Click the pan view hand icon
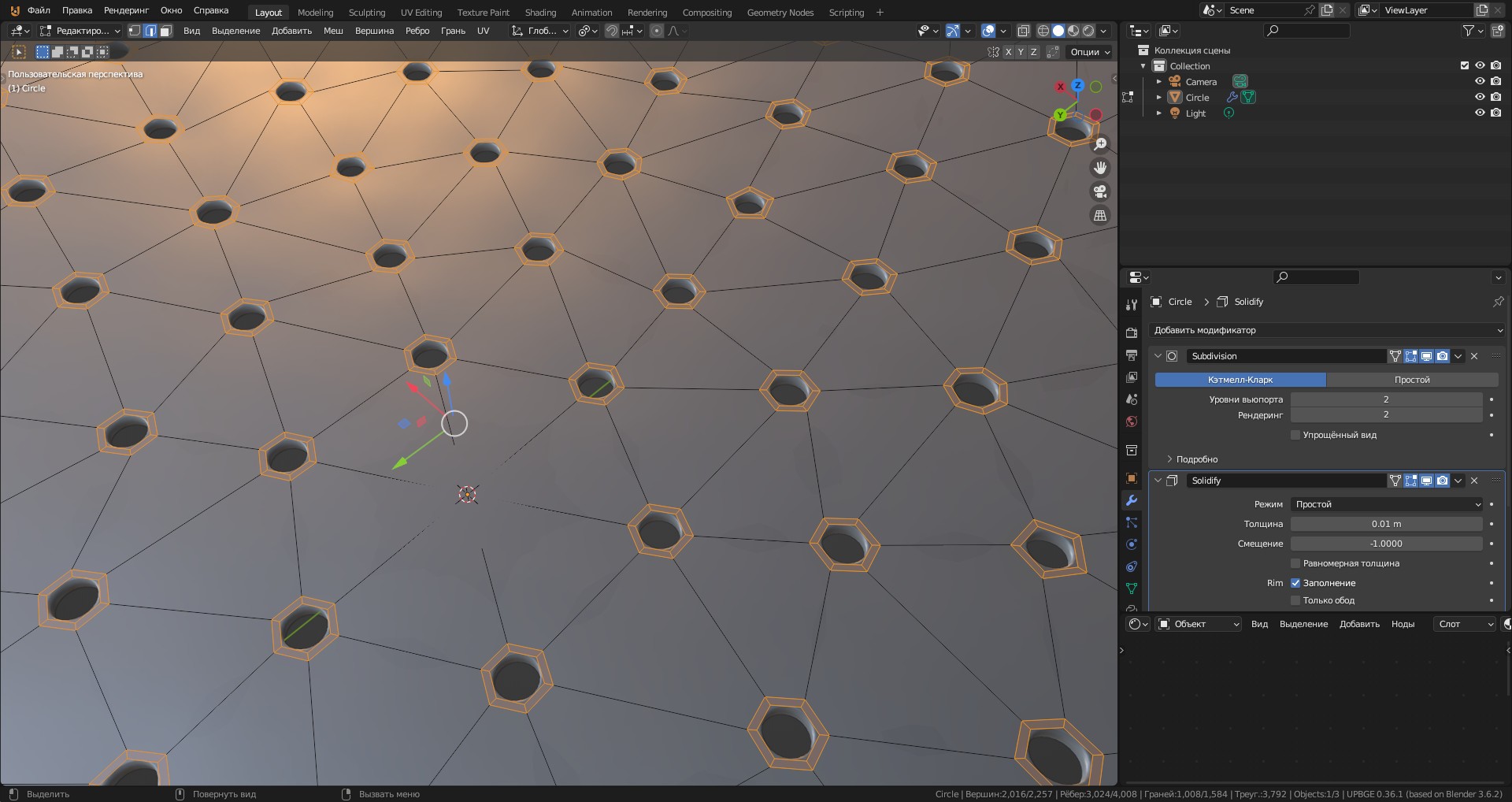1512x802 pixels. (x=1100, y=168)
